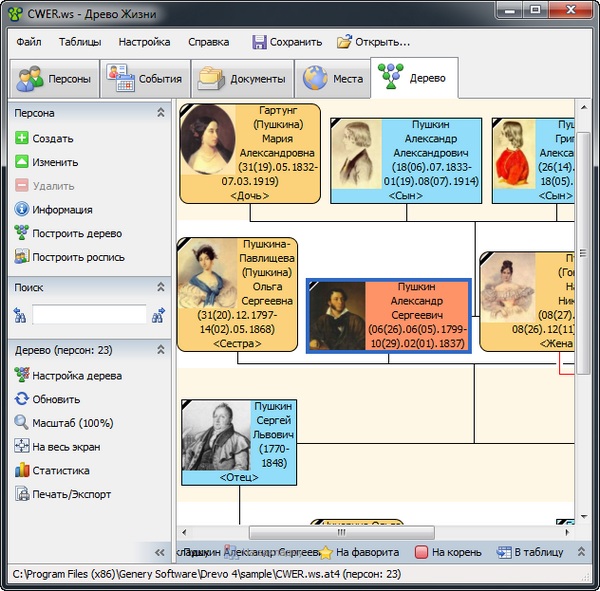Open person Информация via info icon
Screen dimensions: 600x591
(21, 210)
